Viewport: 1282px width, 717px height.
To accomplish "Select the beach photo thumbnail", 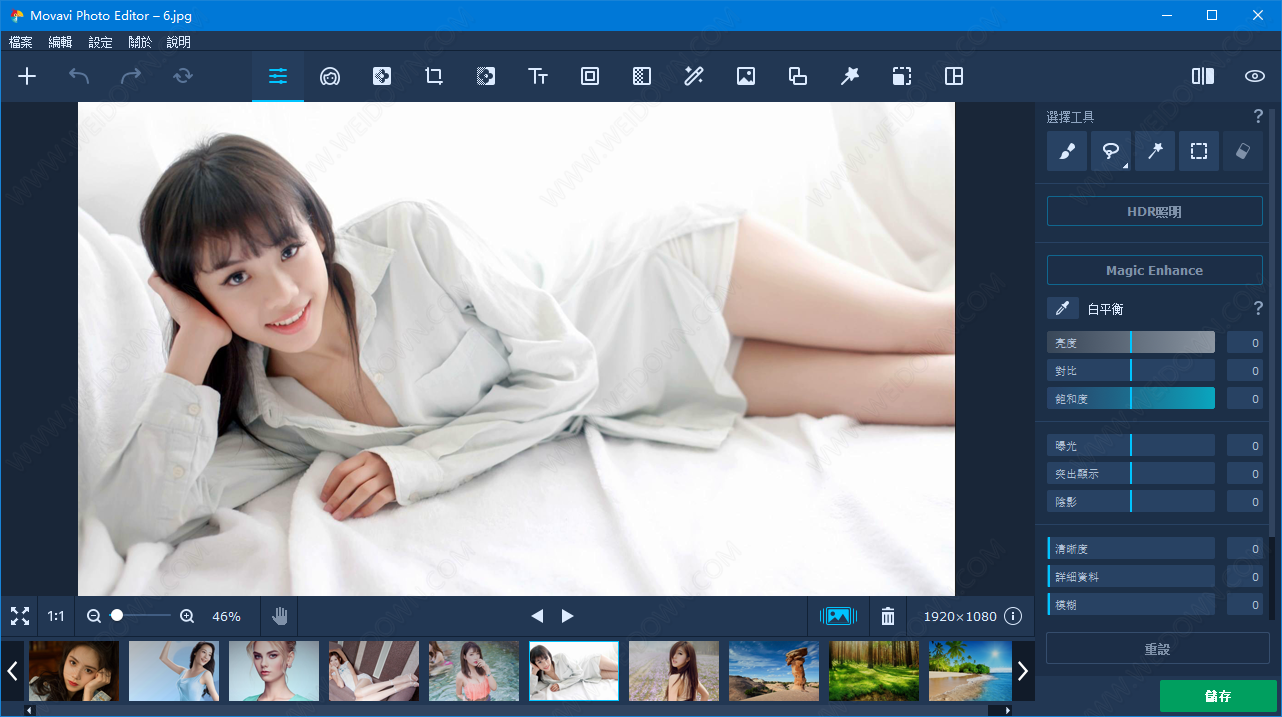I will pos(968,671).
